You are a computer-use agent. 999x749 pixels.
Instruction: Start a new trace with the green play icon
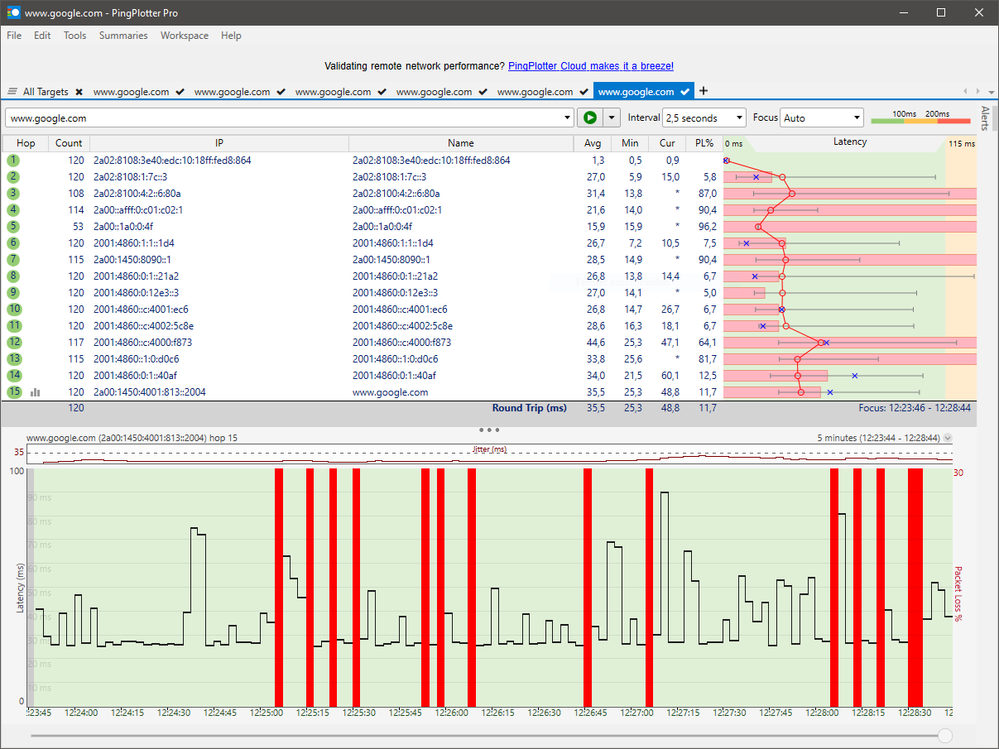pyautogui.click(x=590, y=117)
